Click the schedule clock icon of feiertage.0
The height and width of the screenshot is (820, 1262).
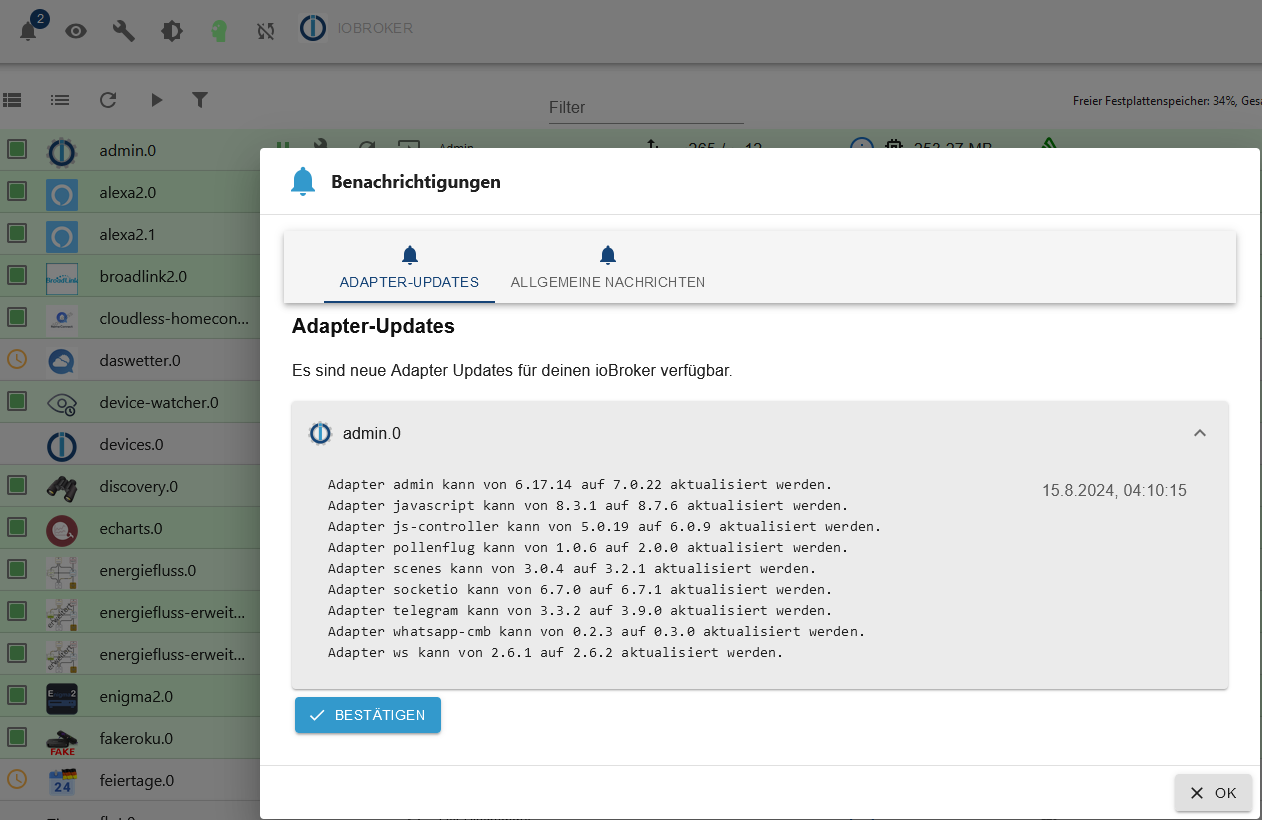pos(17,778)
